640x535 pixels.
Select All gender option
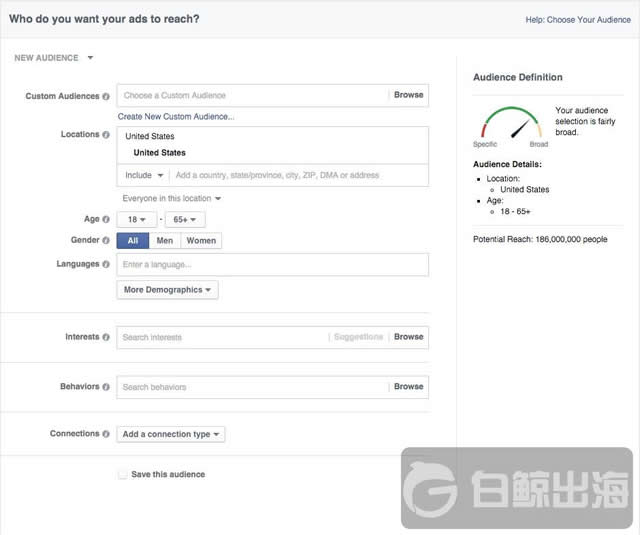[133, 241]
